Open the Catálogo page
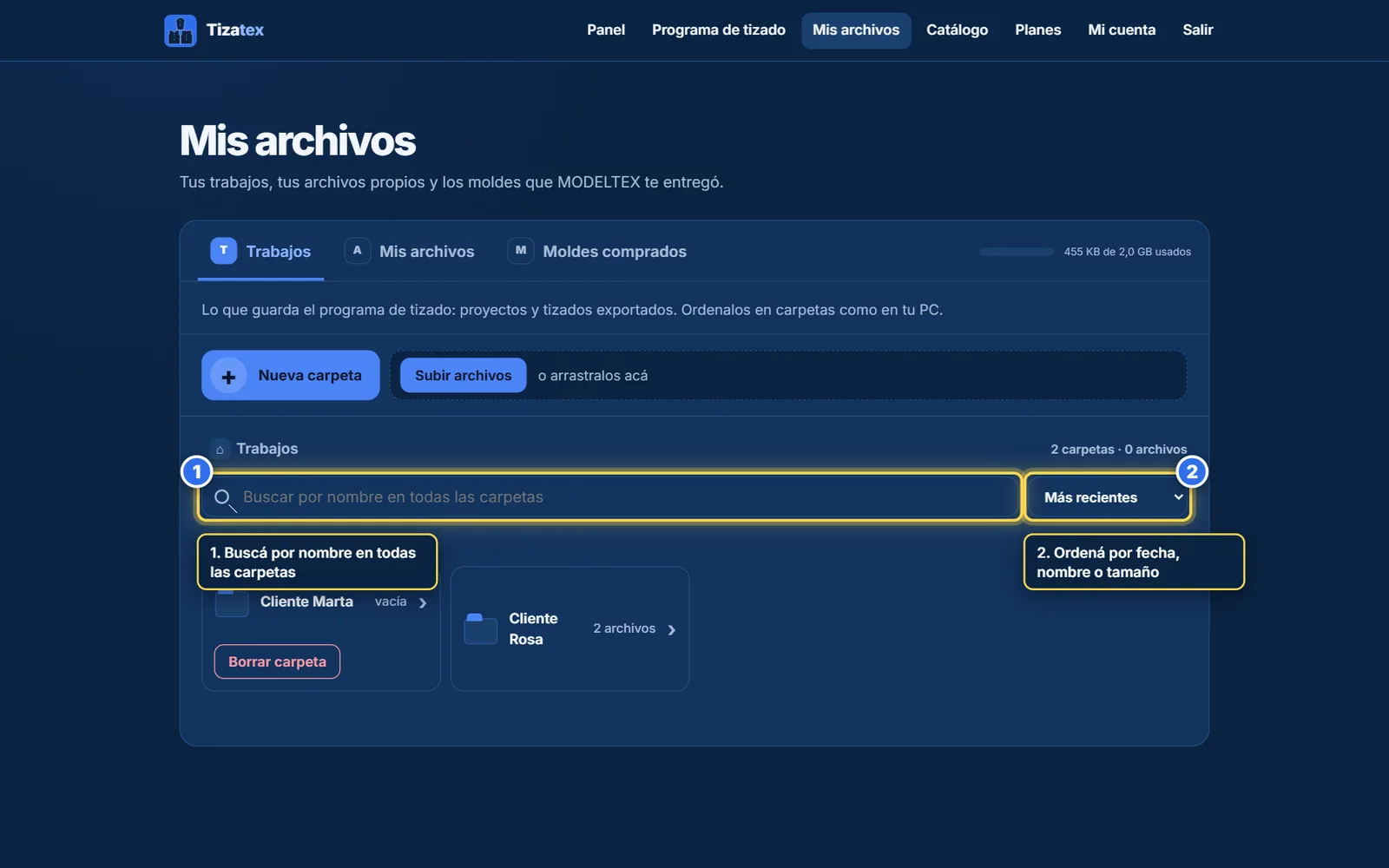The image size is (1389, 868). (x=957, y=30)
